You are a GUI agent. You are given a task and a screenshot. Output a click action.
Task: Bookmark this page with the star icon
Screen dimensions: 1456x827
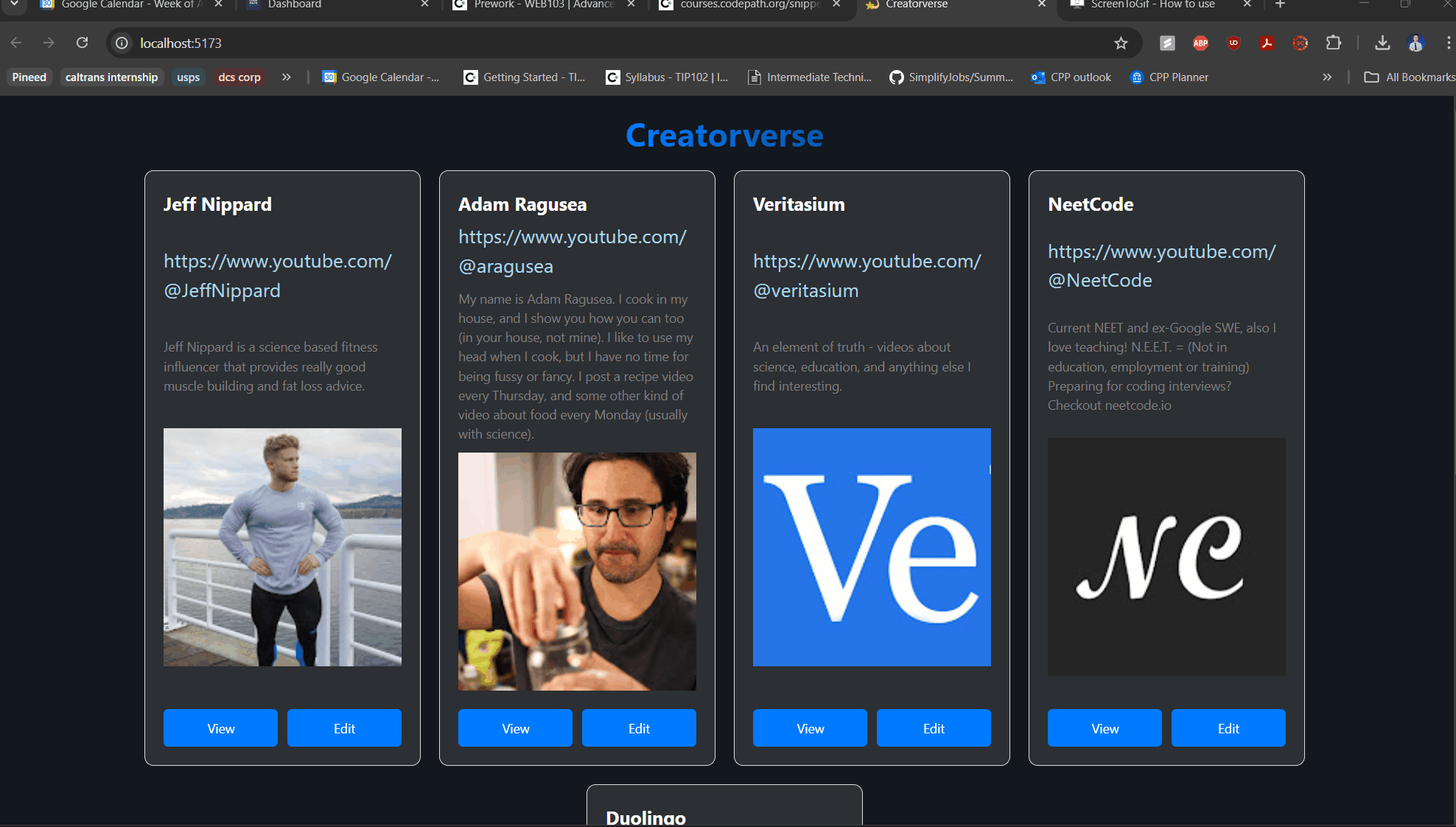click(x=1121, y=43)
